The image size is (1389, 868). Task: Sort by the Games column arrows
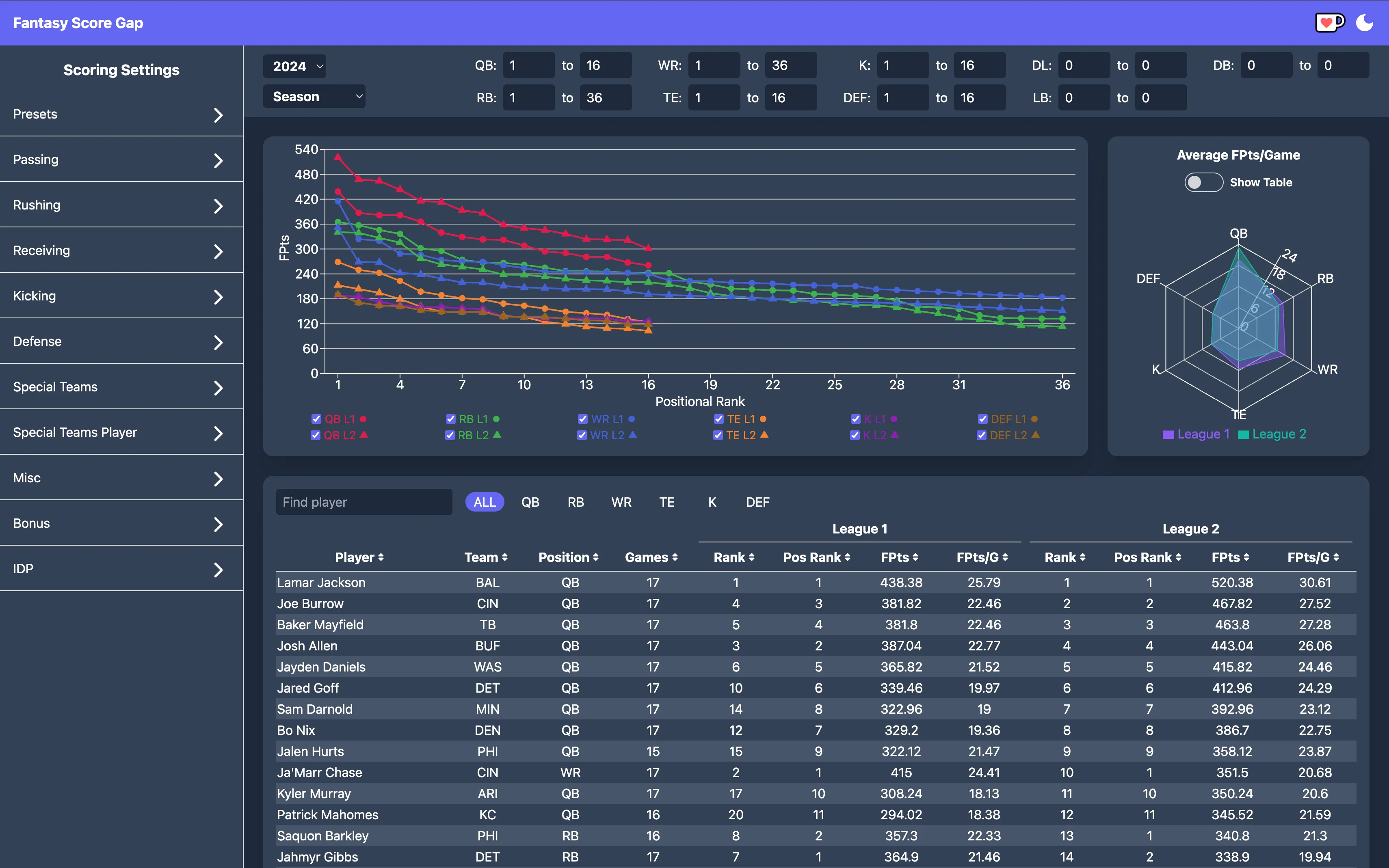click(x=675, y=557)
